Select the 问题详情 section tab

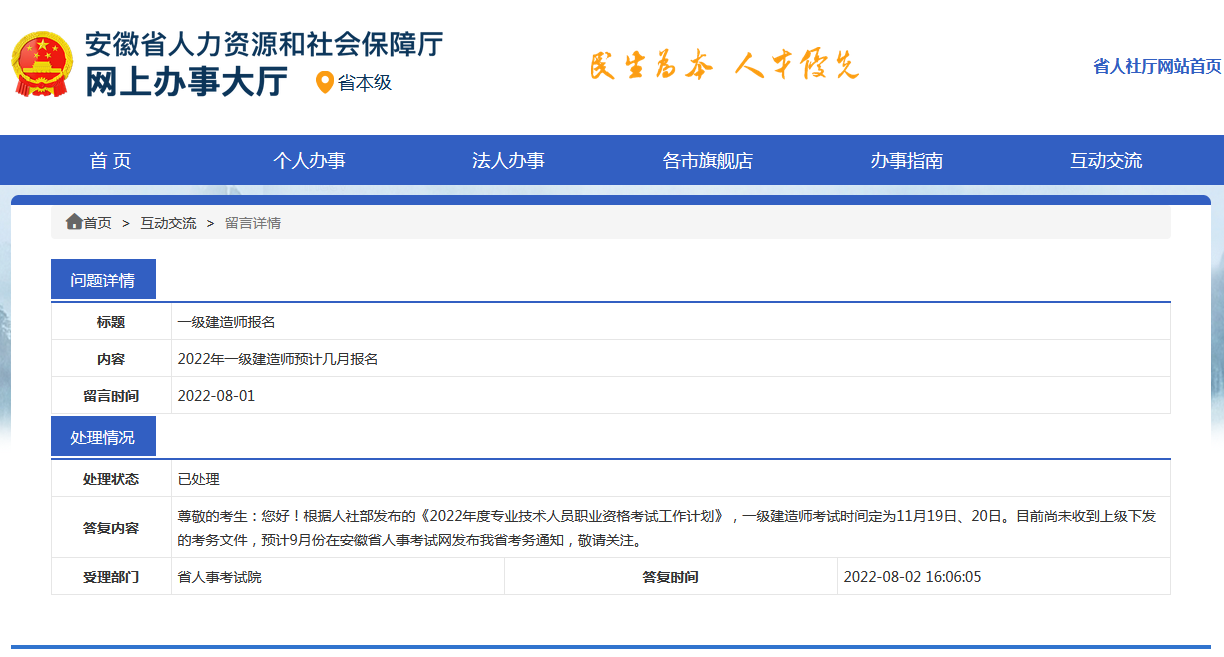click(103, 280)
